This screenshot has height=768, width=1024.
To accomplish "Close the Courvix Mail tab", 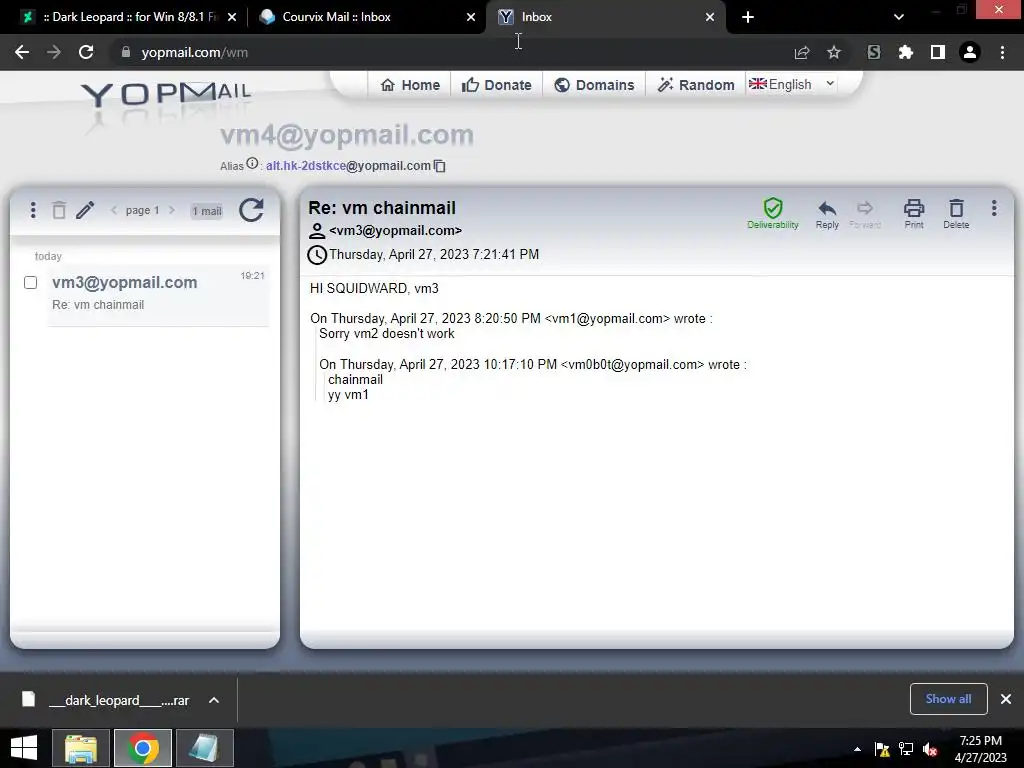I will [471, 17].
